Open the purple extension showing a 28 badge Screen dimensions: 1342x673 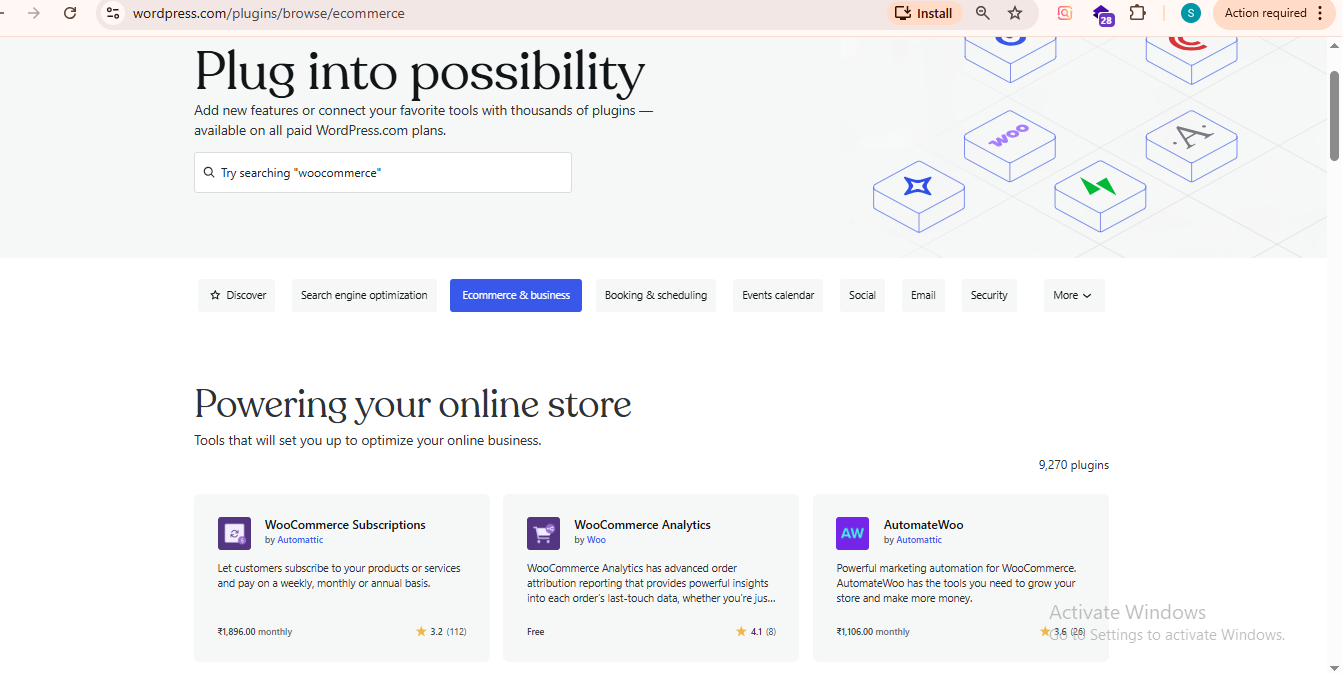click(x=1102, y=13)
